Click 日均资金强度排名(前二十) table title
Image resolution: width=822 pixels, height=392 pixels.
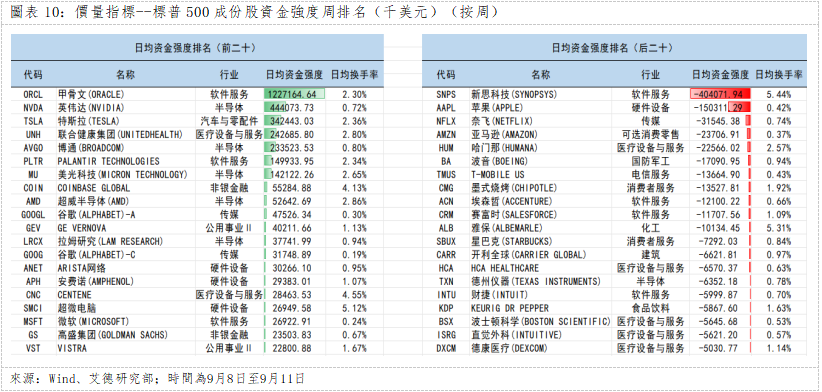tap(196, 48)
